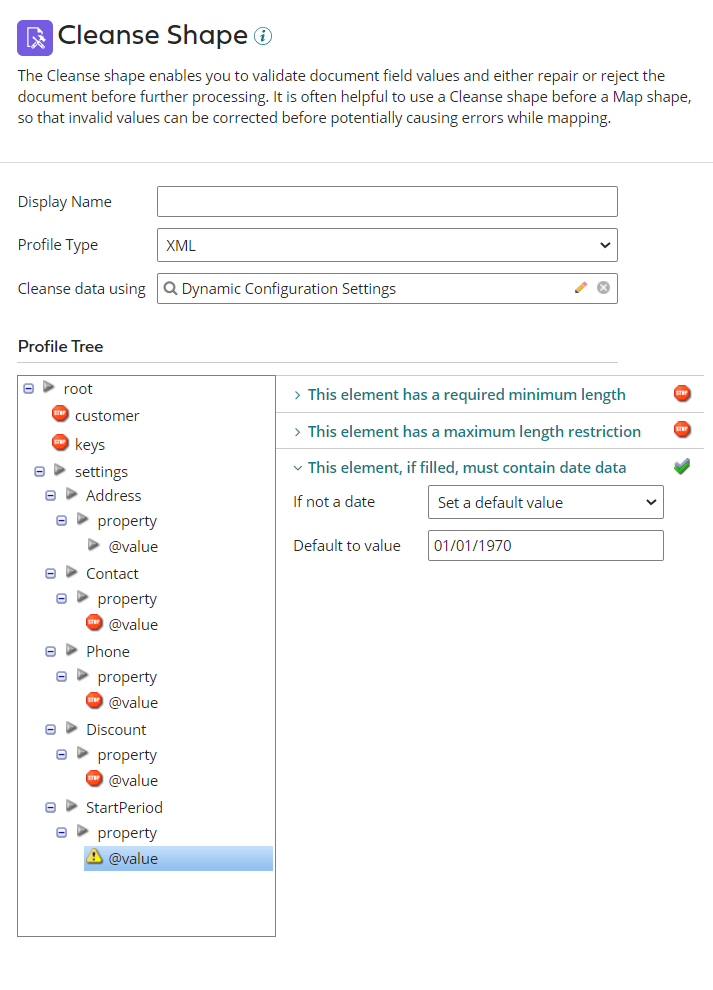
Task: Collapse the settings node in Profile Tree
Action: pos(37,469)
